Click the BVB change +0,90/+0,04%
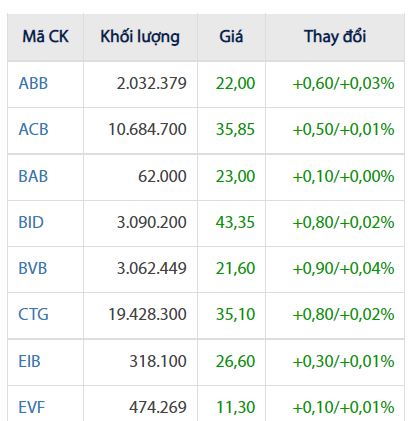Viewport: 416px width, 421px height. tap(343, 268)
